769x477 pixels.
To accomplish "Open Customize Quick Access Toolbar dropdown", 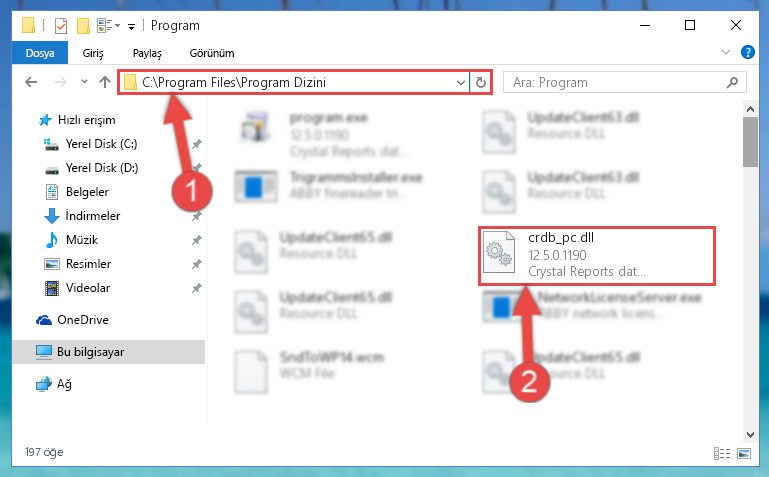I will point(131,26).
